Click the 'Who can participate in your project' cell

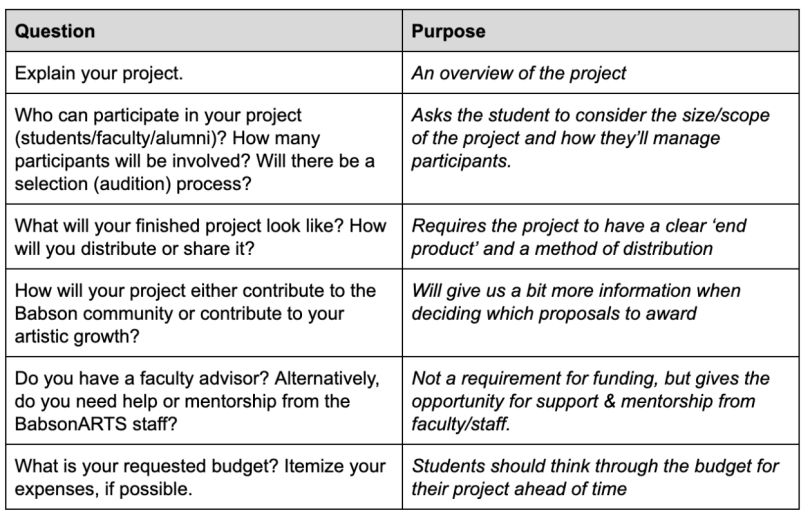(x=204, y=149)
